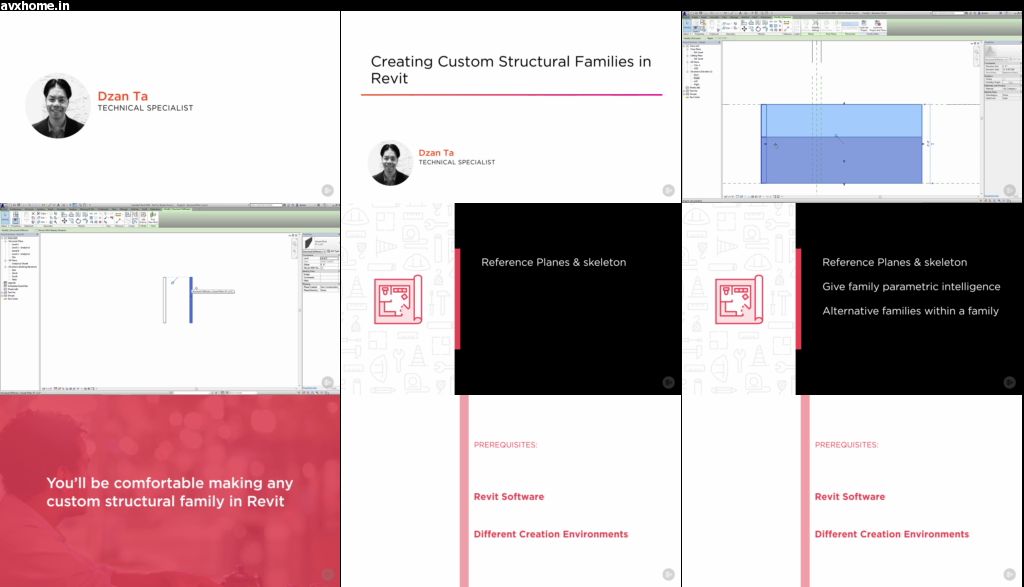
Task: Click 'Alternative families within a family' text
Action: (910, 311)
